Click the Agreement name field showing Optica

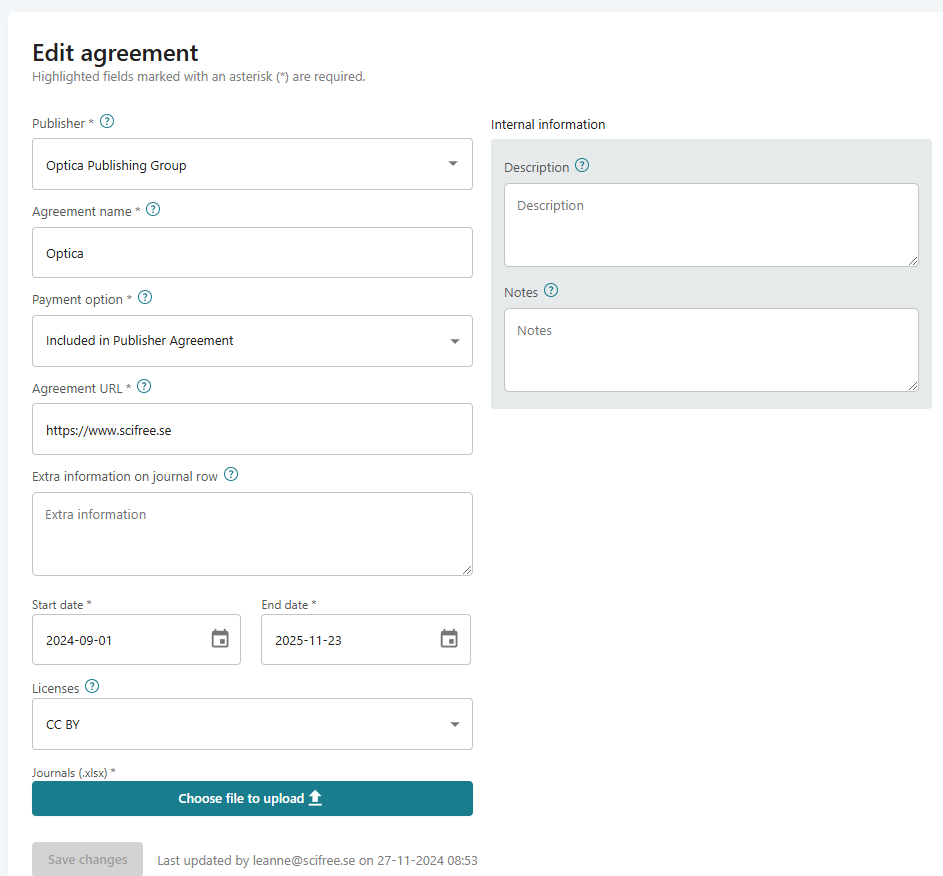(x=252, y=252)
